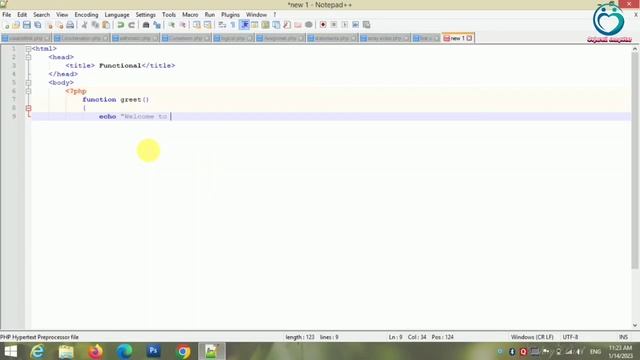The width and height of the screenshot is (640, 360).
Task: Click the 'UTF-8' encoding status entry
Action: tap(570, 337)
